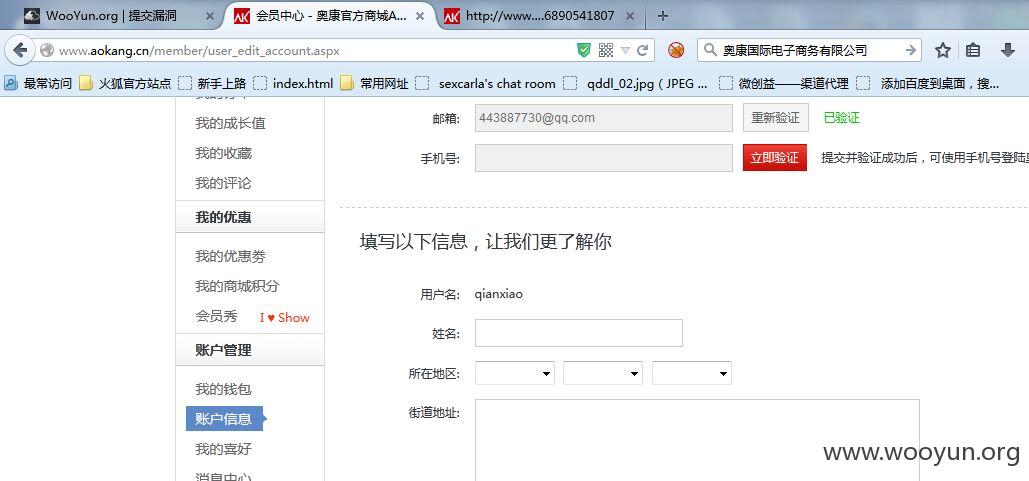
Task: Open 我的钱包 in sidebar
Action: [x=223, y=389]
